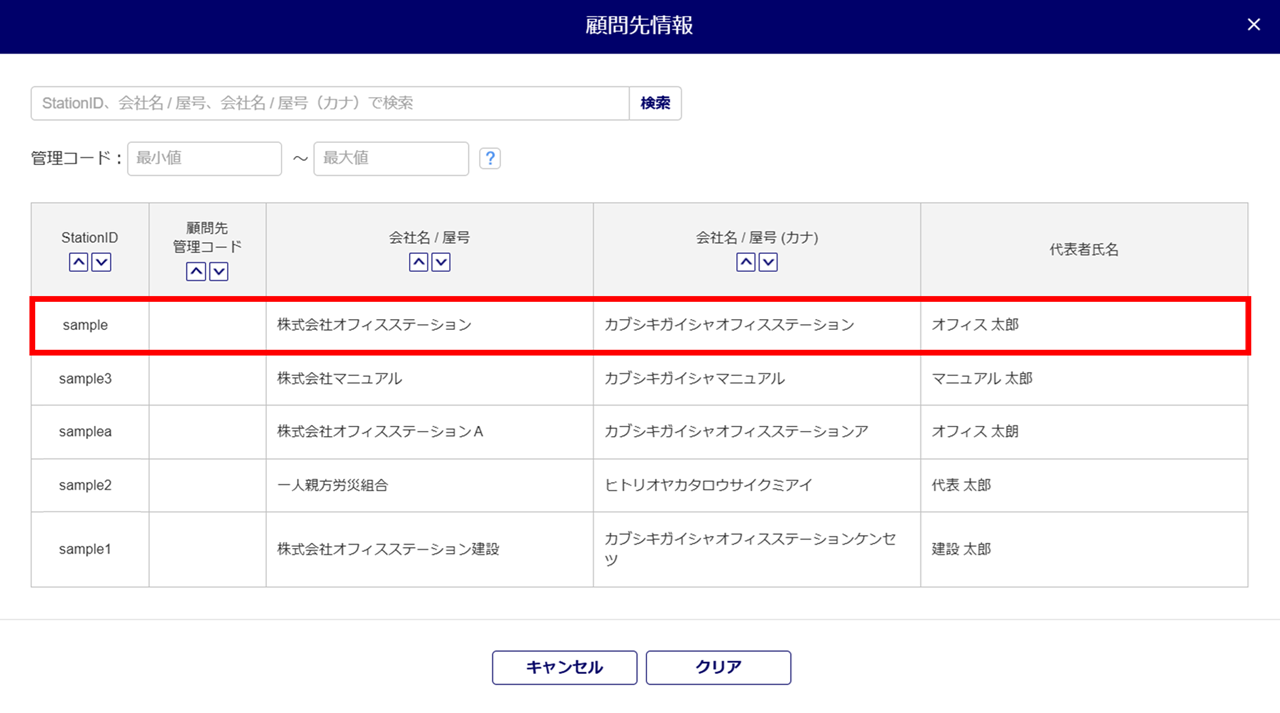
Task: Focus the StationID and company name search field
Action: (330, 103)
